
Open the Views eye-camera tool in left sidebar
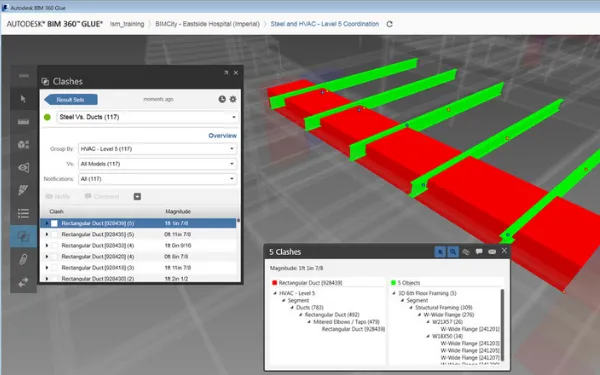click(23, 168)
